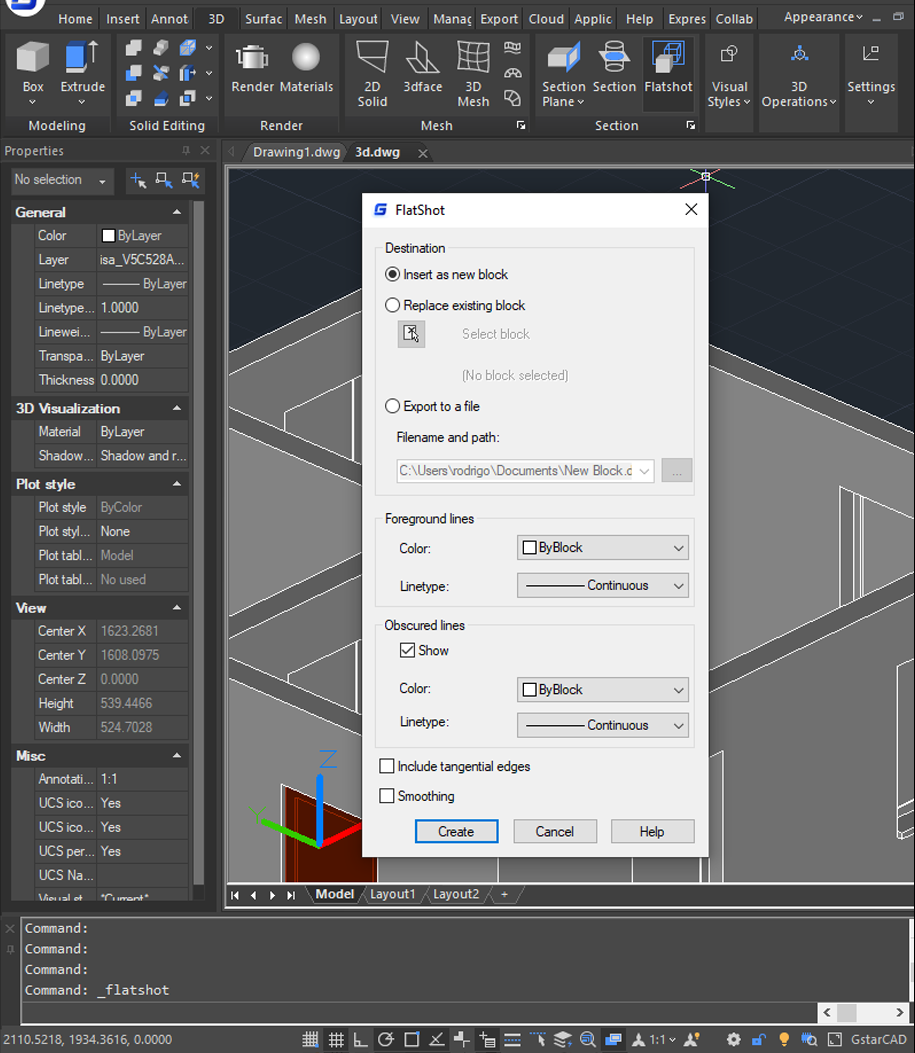Switch to the Drawing1.dwg tab
The image size is (915, 1053).
pos(296,152)
